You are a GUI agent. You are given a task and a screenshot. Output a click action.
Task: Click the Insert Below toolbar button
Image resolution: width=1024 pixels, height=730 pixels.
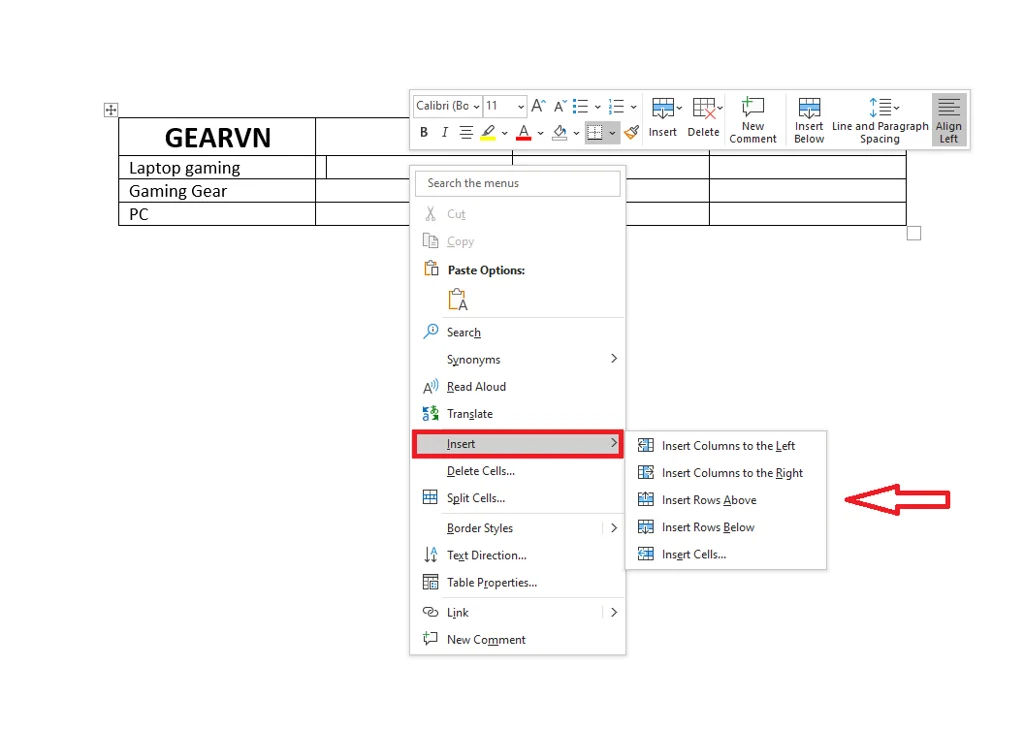pos(809,119)
